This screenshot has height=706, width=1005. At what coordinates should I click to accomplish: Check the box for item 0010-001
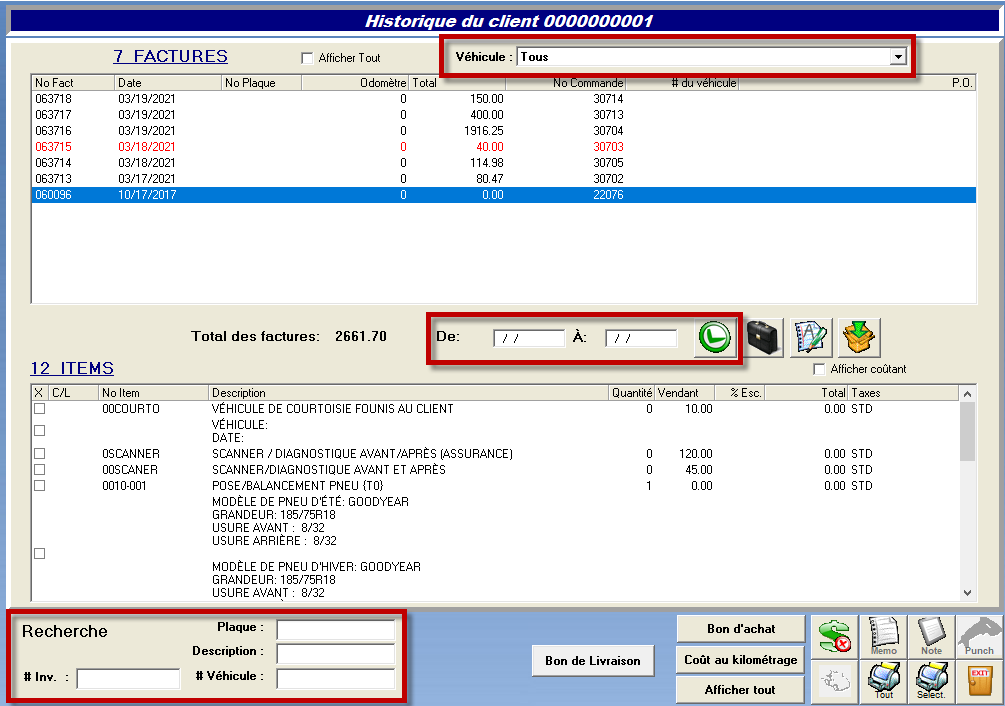coord(40,486)
